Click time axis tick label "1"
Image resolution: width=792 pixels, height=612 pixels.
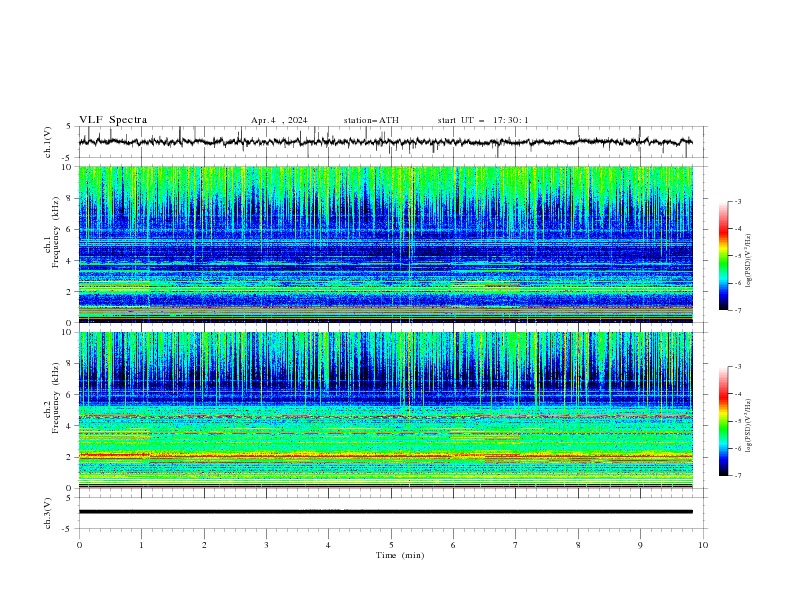click(x=141, y=545)
